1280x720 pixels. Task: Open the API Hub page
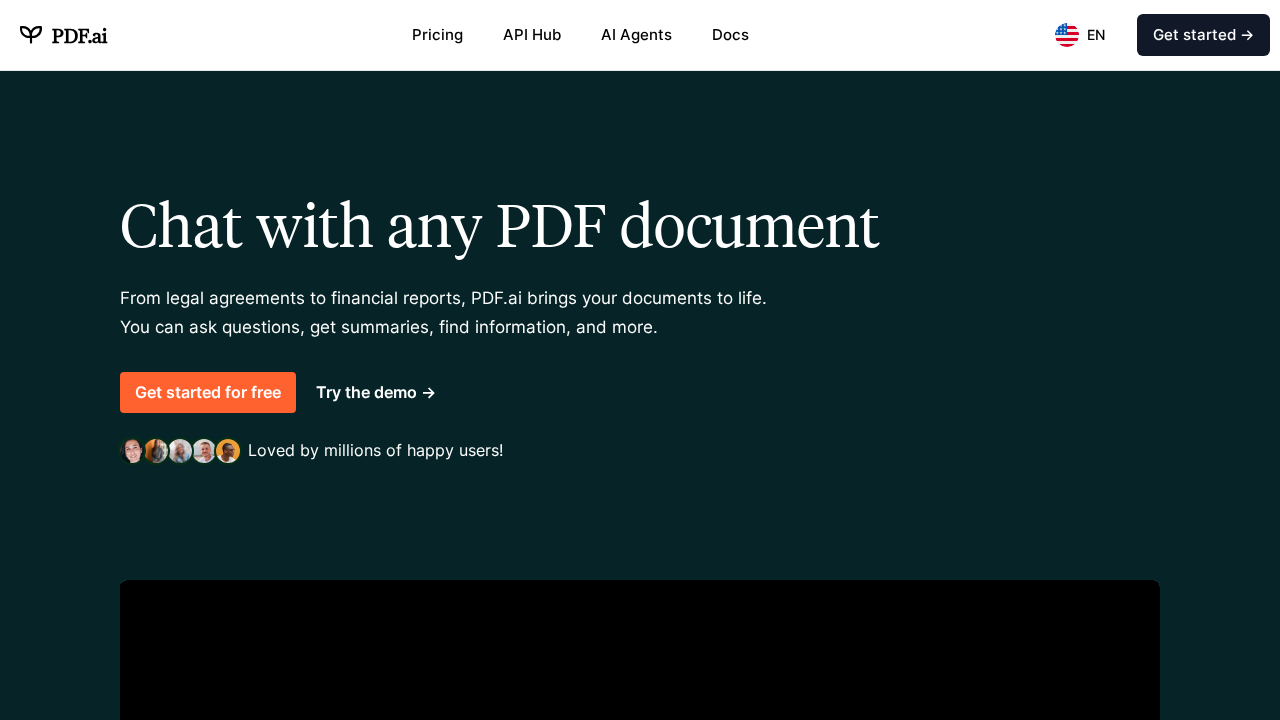point(532,34)
